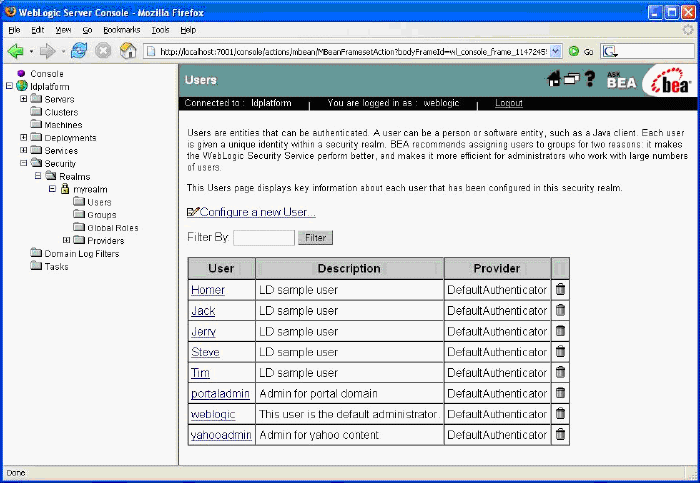Image resolution: width=700 pixels, height=483 pixels.
Task: Click the Logout link
Action: (x=508, y=103)
